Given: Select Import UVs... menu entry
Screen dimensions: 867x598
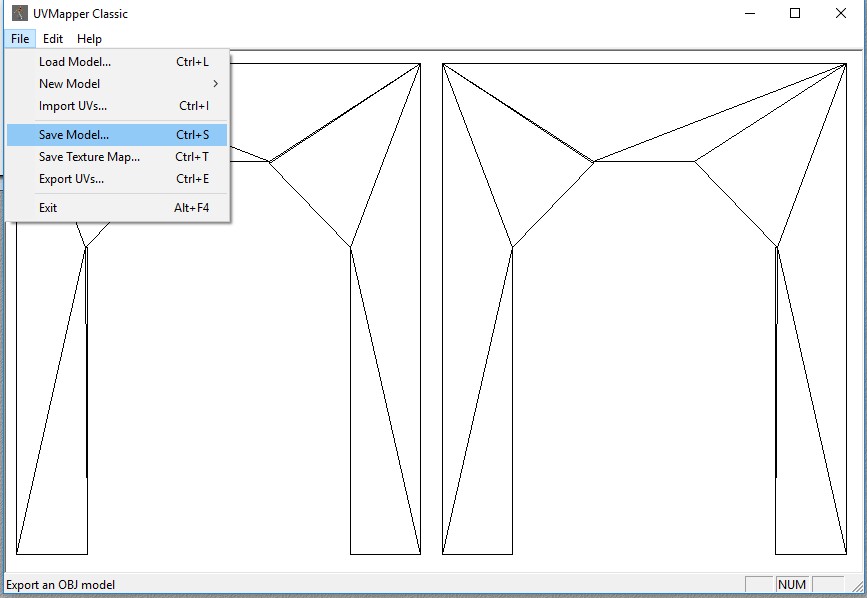Looking at the screenshot, I should point(73,106).
